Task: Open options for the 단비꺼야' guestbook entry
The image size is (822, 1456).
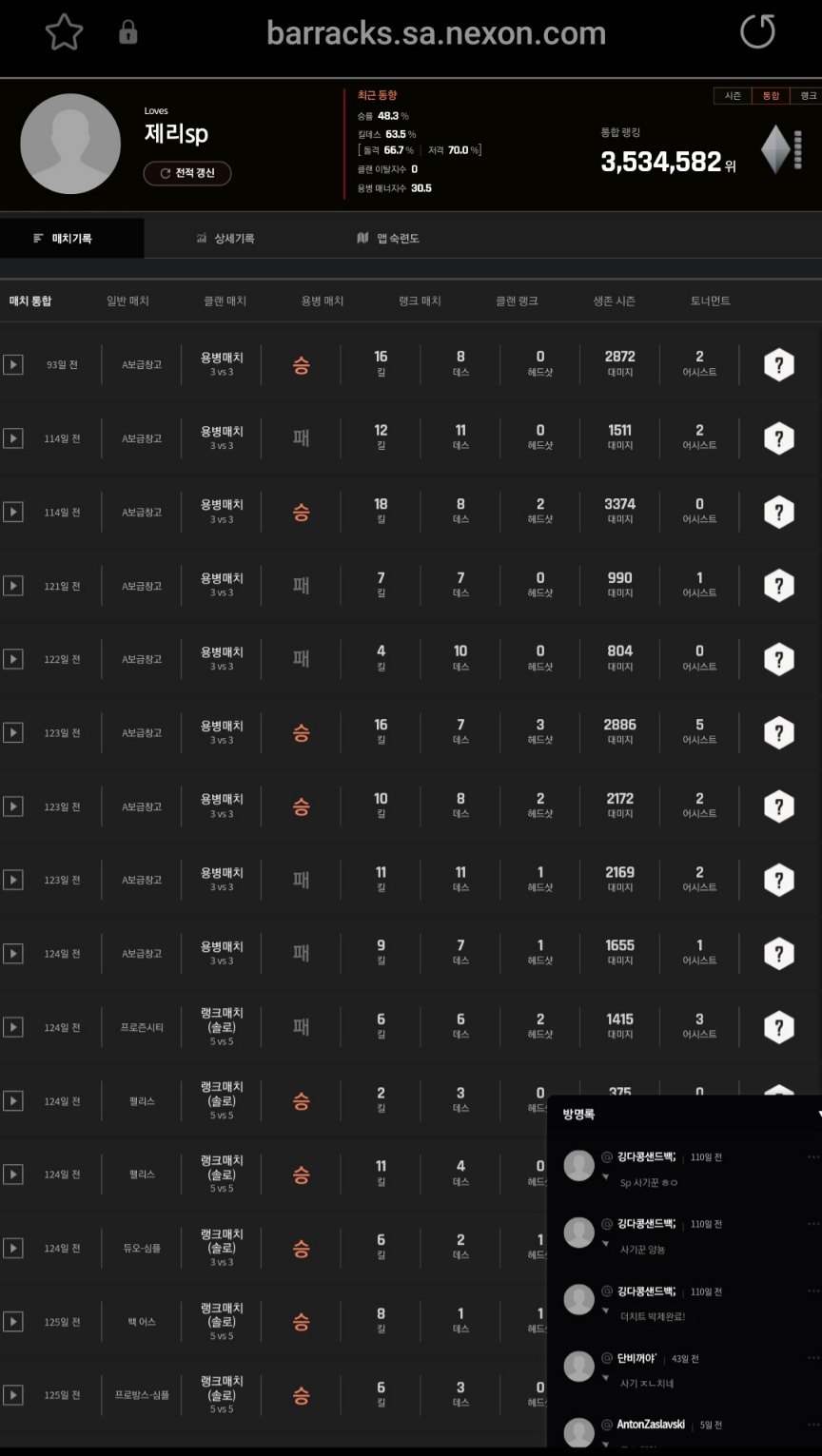Action: point(813,1358)
